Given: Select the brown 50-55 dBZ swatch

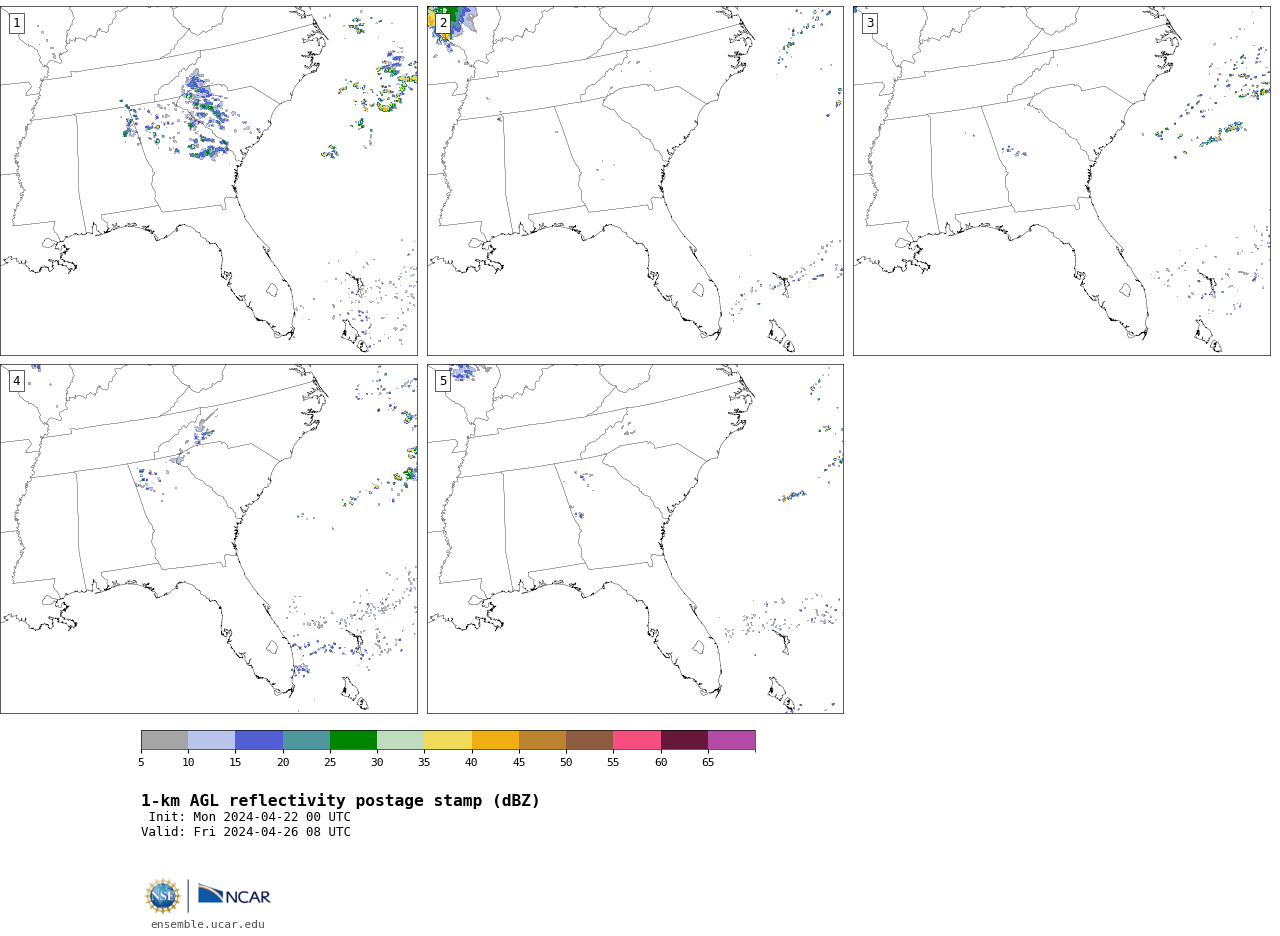Looking at the screenshot, I should tap(589, 740).
